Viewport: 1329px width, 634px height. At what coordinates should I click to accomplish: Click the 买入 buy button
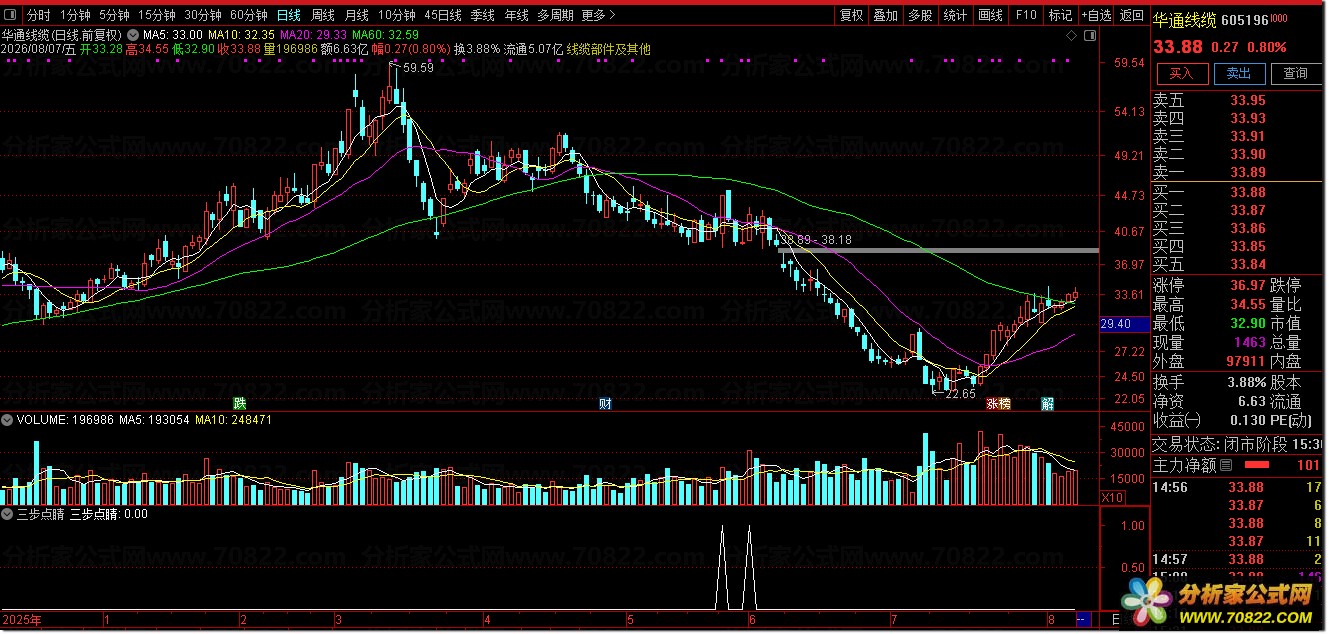[1182, 73]
